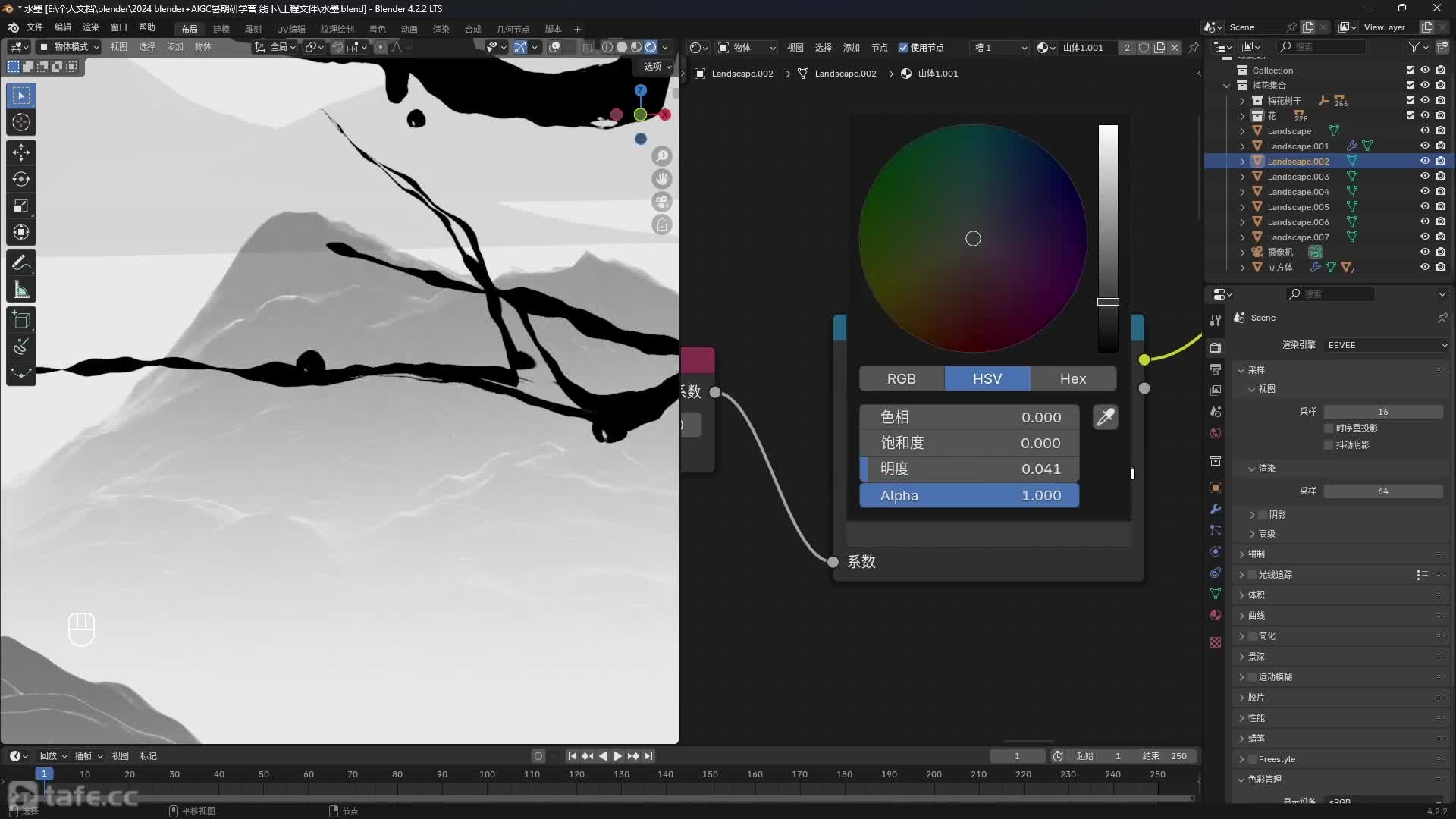This screenshot has height=819, width=1456.
Task: Select the Cursor tool in viewport toolbar
Action: tap(21, 122)
